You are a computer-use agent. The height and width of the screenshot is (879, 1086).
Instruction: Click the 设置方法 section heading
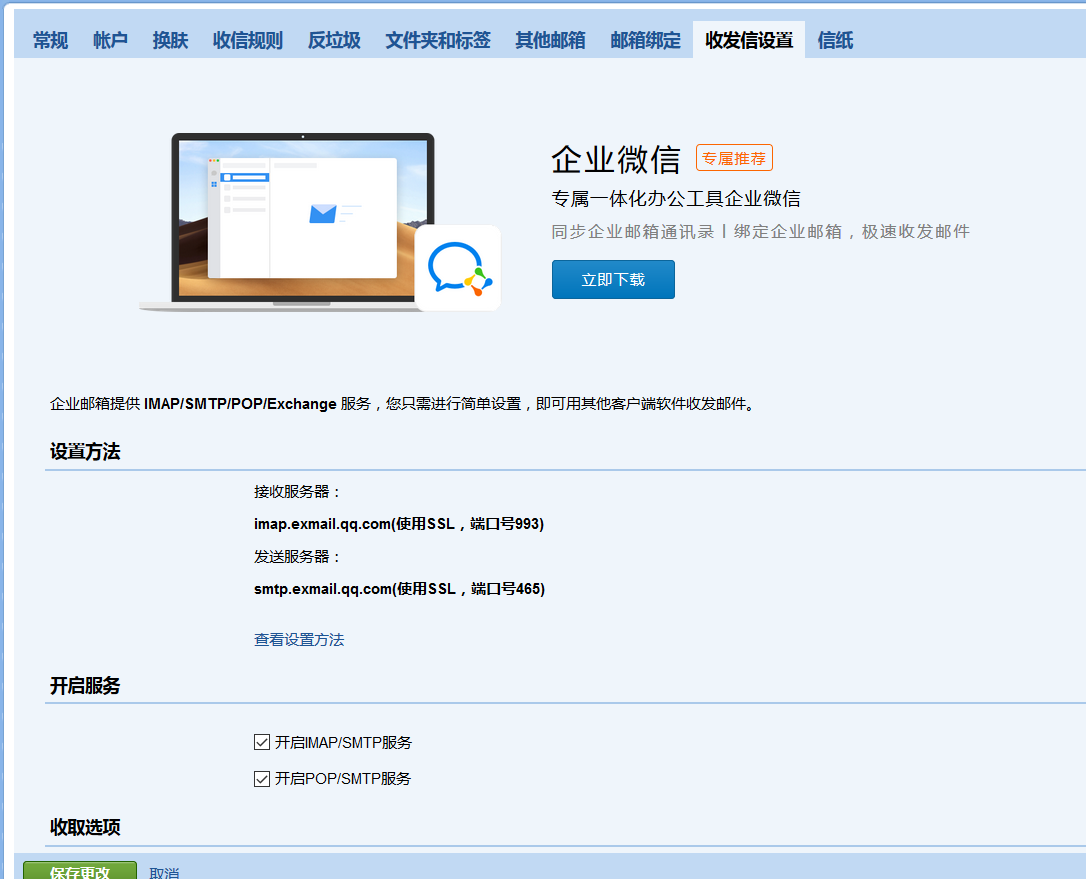[x=85, y=452]
